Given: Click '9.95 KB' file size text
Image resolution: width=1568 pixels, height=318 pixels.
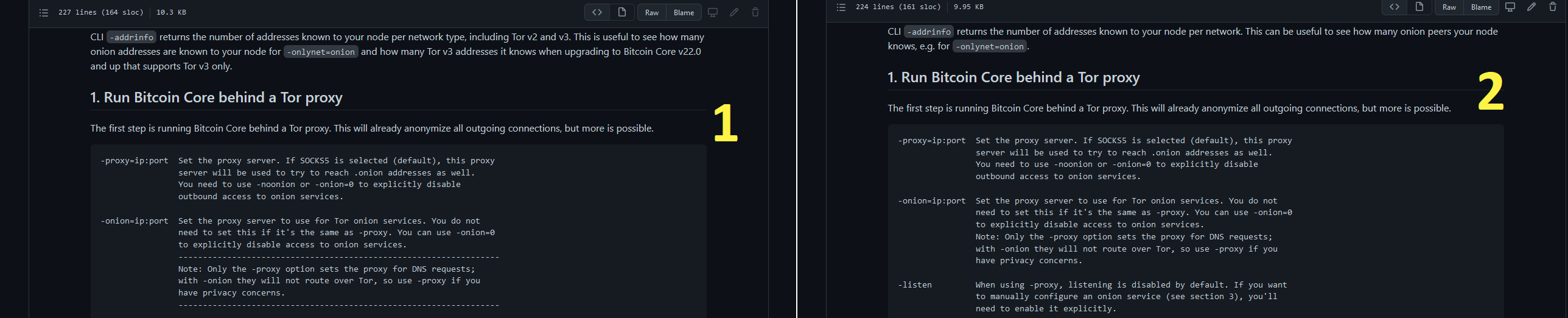Looking at the screenshot, I should point(968,7).
